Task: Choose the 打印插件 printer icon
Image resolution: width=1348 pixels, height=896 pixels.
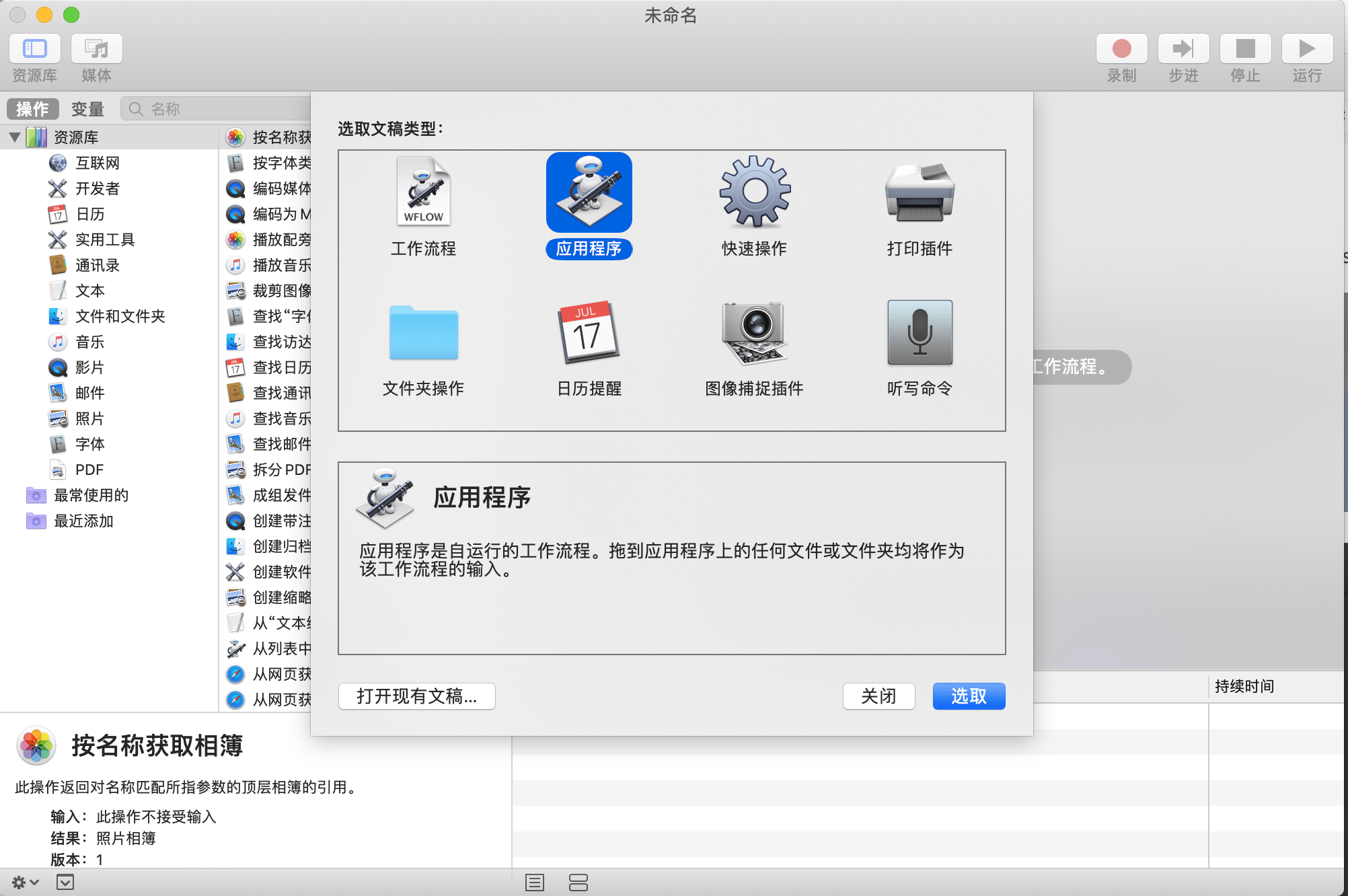Action: 920,192
